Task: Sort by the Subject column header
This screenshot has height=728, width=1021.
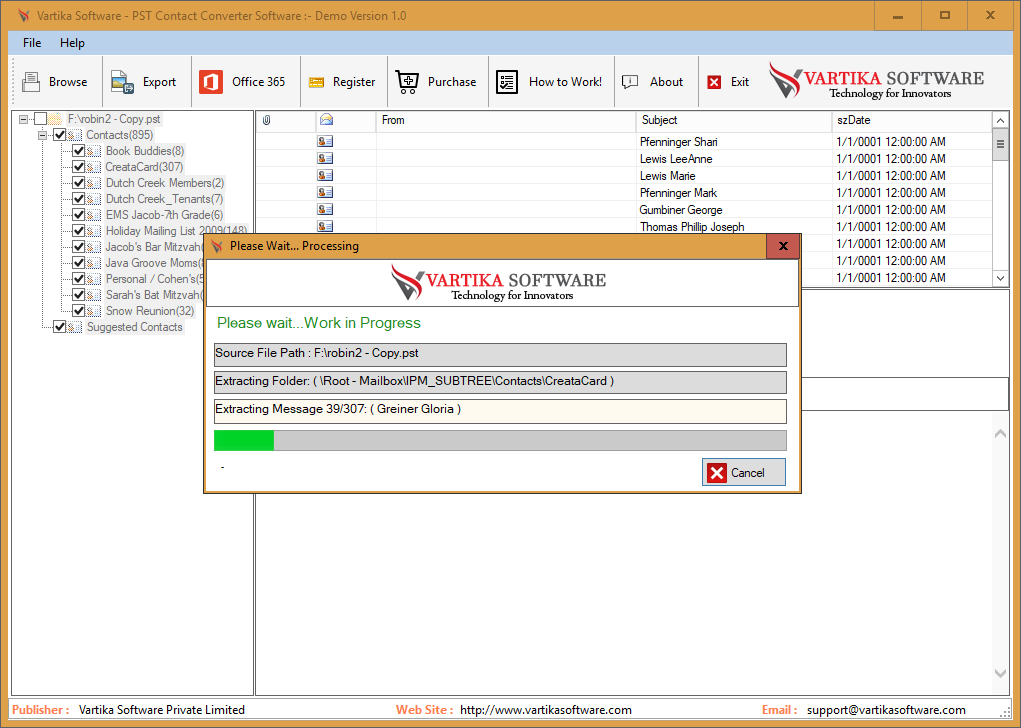Action: [x=734, y=120]
